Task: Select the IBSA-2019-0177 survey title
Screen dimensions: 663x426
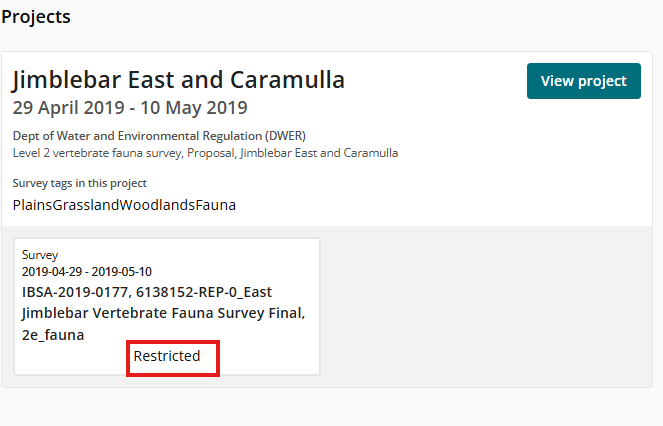Action: pyautogui.click(x=163, y=313)
